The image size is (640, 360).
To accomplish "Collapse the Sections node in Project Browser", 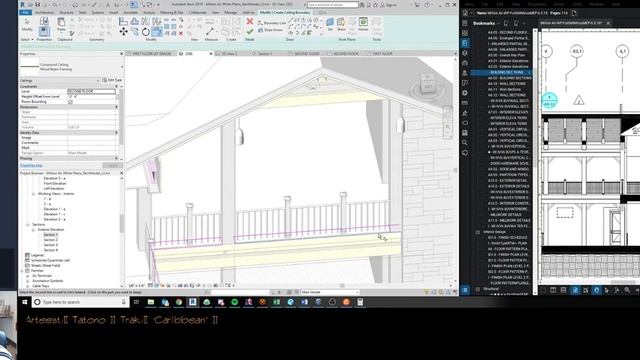I will point(28,224).
